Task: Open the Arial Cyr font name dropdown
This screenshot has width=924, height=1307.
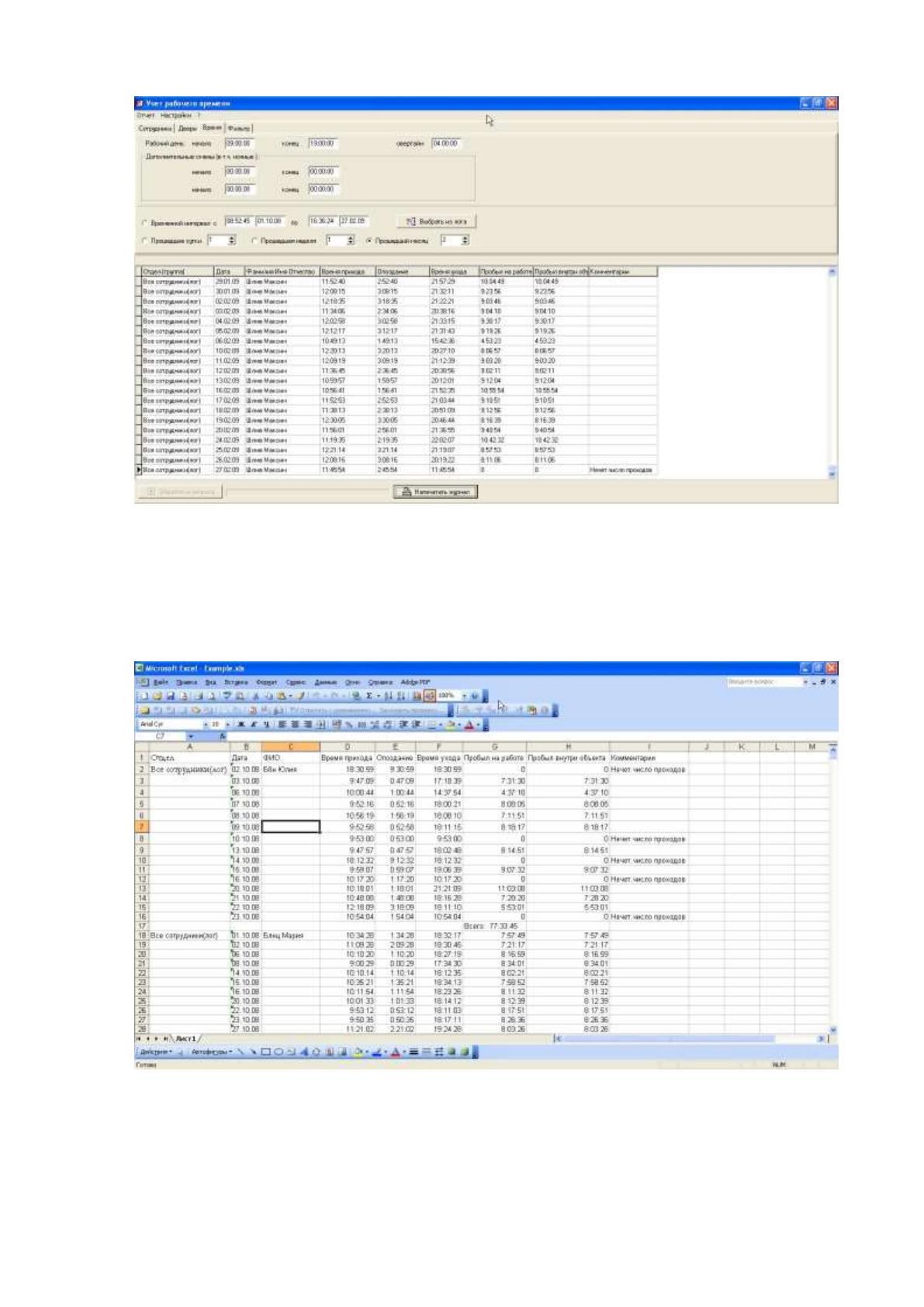Action: coord(206,724)
